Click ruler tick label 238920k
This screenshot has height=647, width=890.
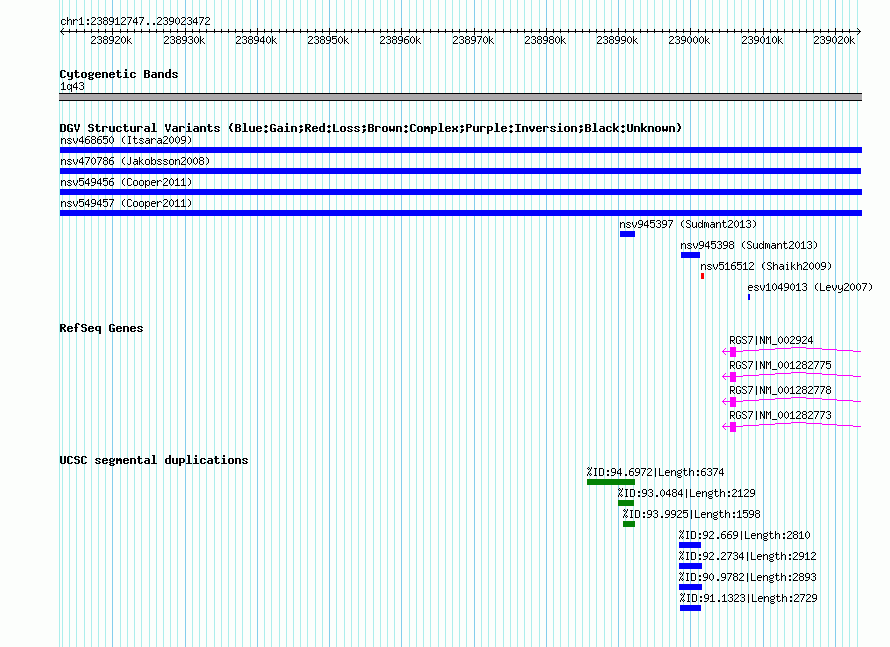[111, 40]
